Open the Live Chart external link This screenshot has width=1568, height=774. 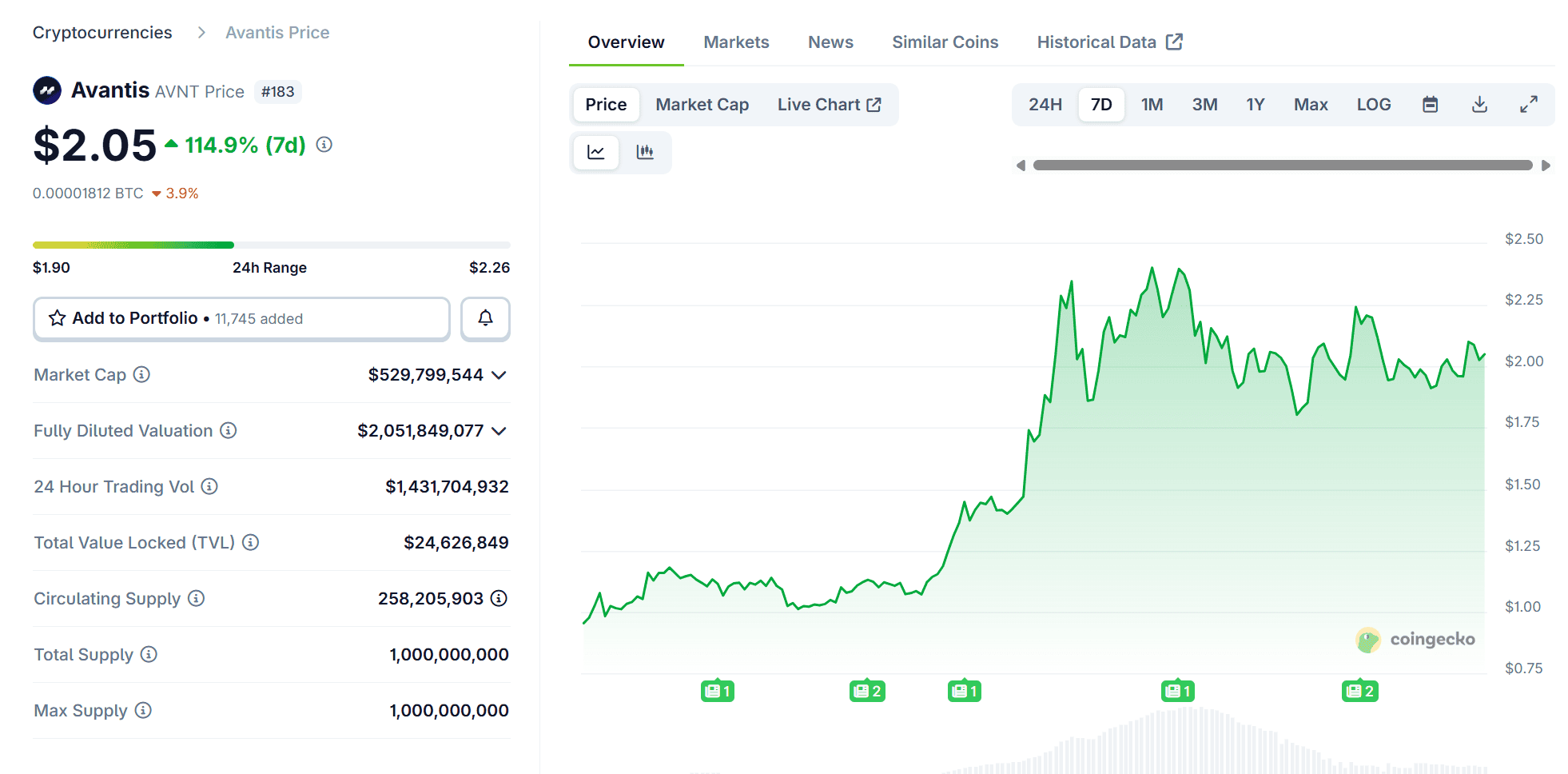[829, 105]
